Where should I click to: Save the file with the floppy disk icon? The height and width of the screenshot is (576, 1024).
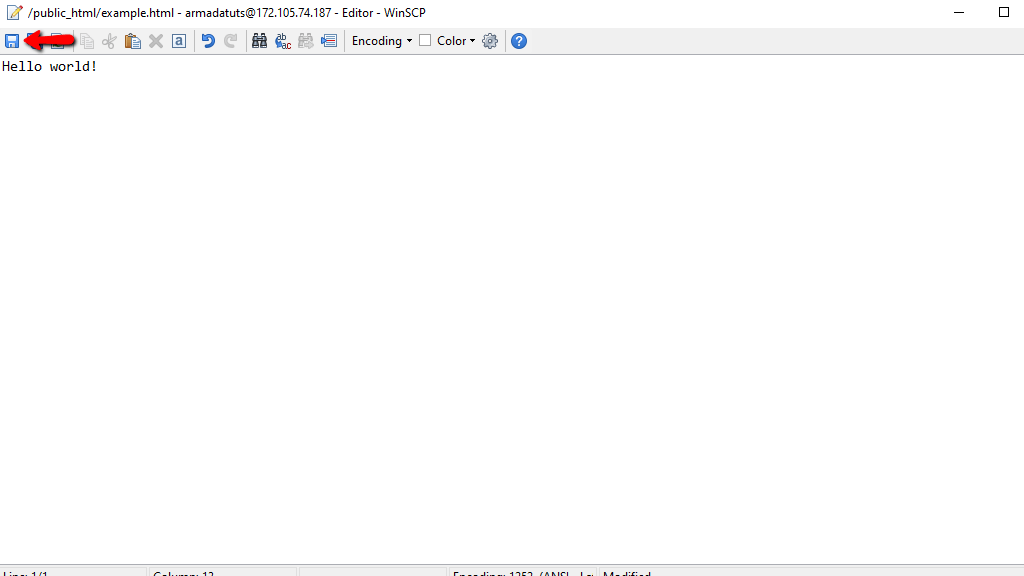click(x=12, y=41)
